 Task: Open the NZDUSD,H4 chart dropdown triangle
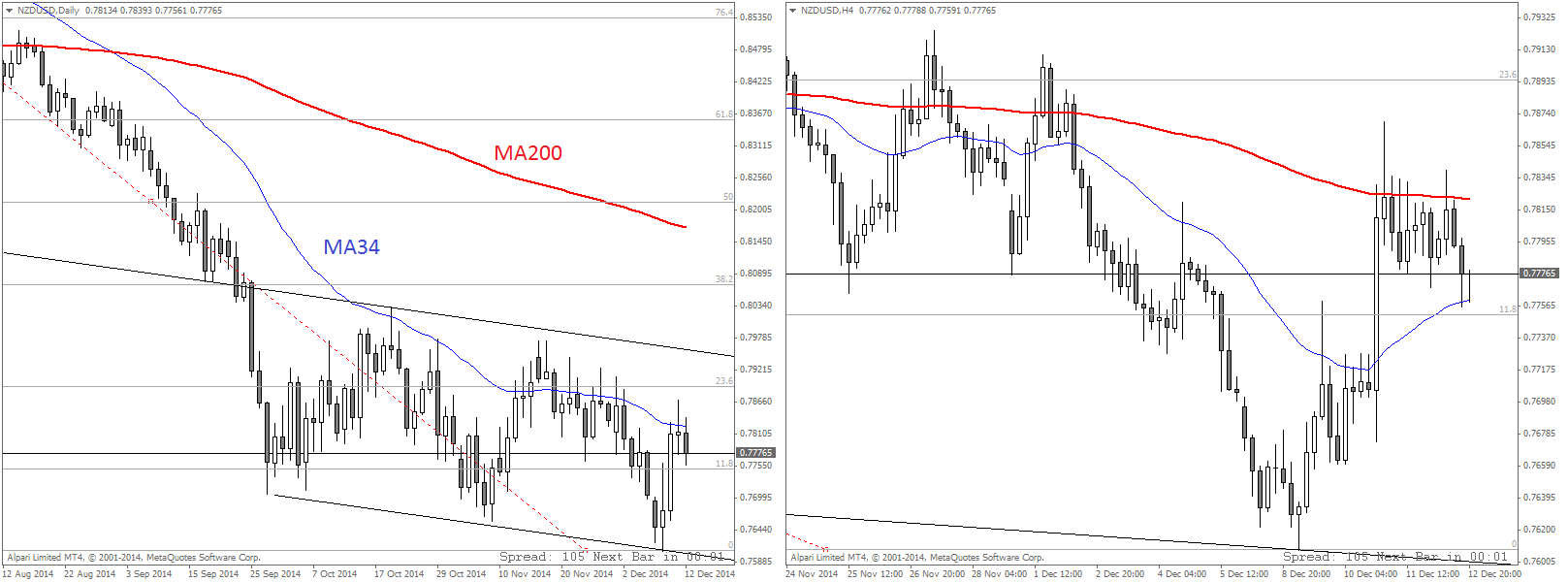click(792, 11)
